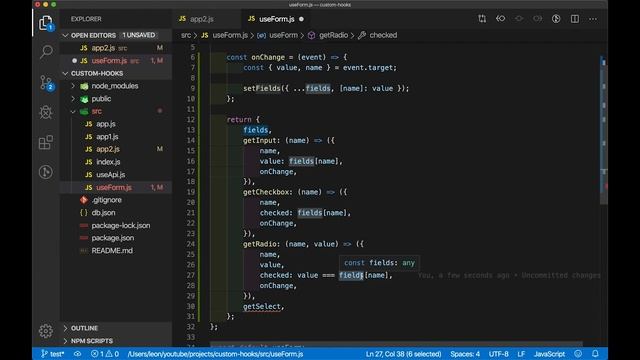Click the file path in status bar
Image resolution: width=640 pixels, height=360 pixels.
pos(215,354)
